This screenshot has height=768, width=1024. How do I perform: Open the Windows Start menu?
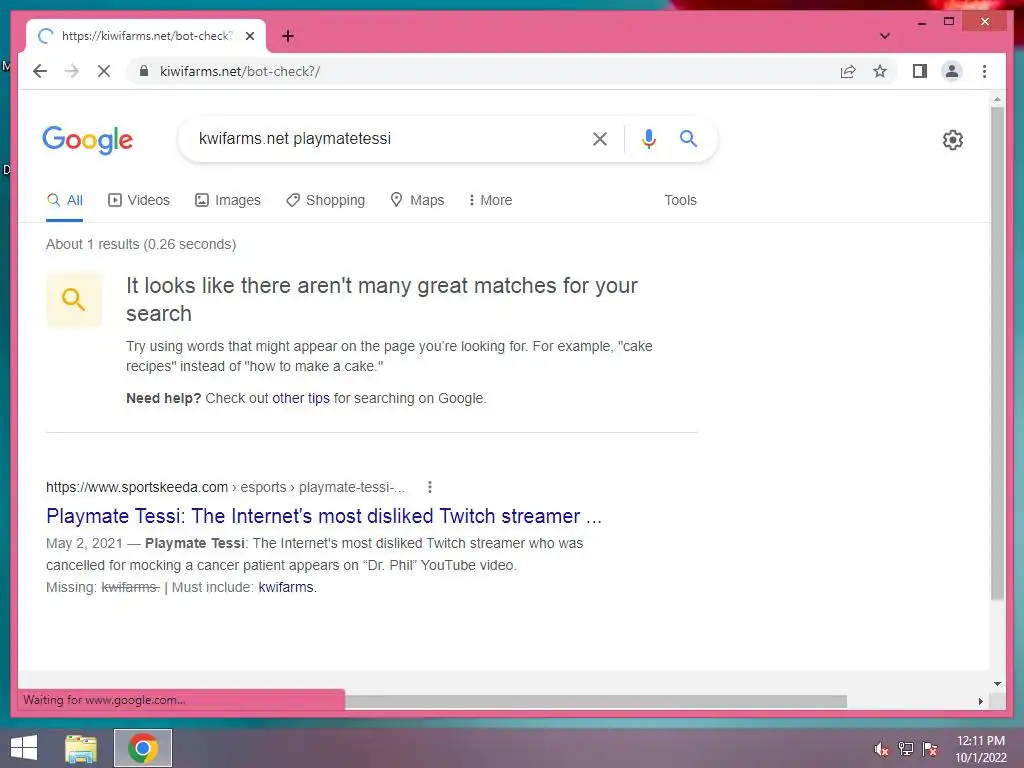click(x=24, y=748)
